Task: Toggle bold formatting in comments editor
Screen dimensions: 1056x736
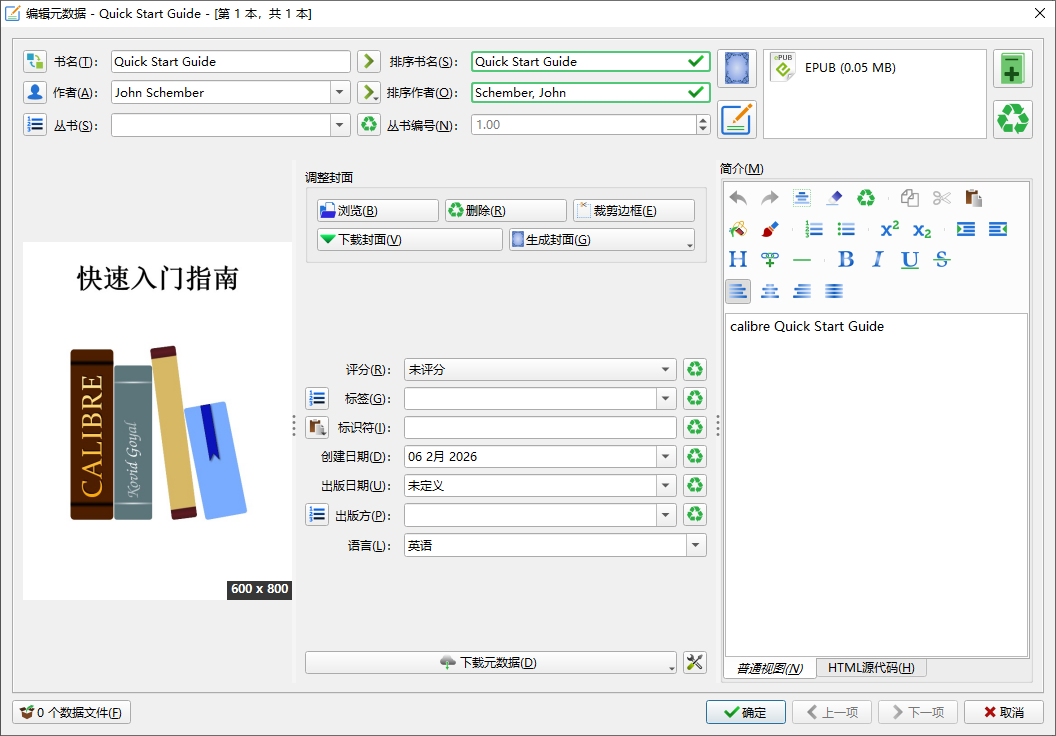Action: [845, 260]
